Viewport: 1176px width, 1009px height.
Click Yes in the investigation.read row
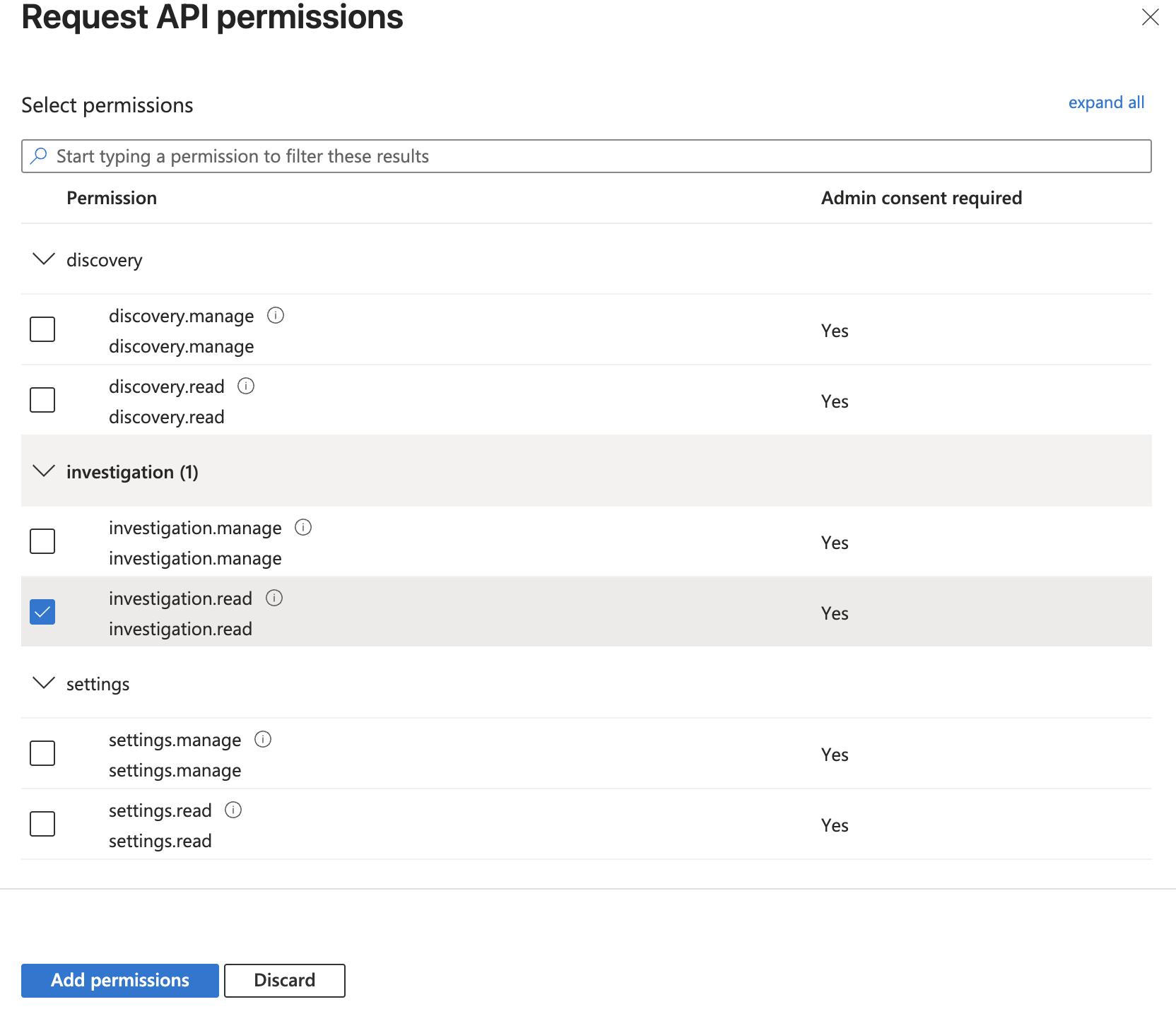click(835, 613)
